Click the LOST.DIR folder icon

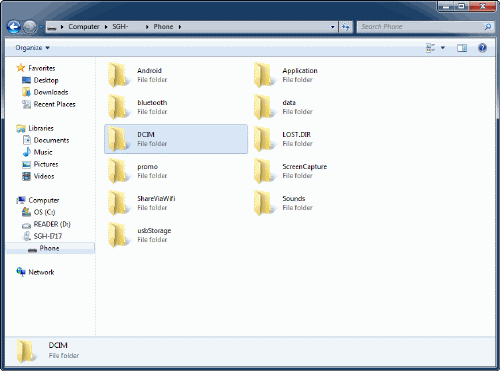(x=264, y=139)
